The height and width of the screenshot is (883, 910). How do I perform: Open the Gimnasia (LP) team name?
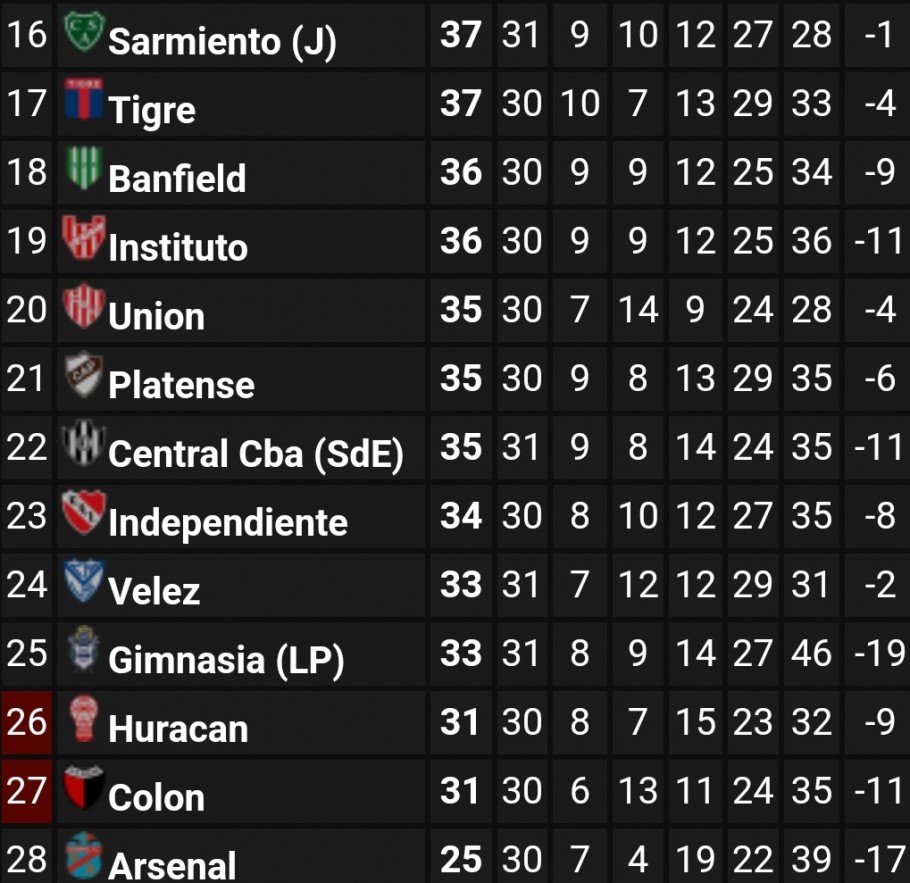point(226,660)
